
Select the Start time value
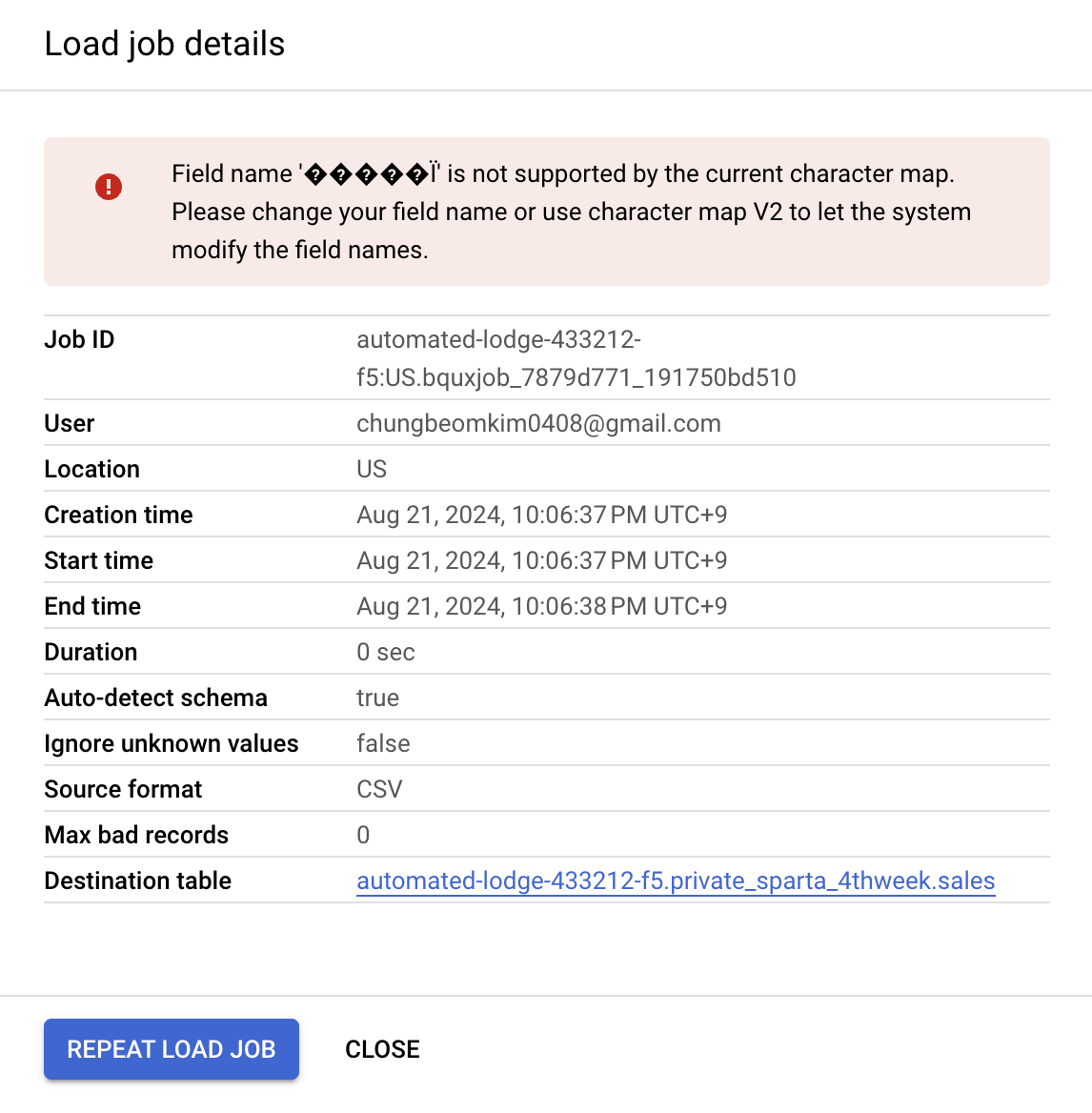542,560
